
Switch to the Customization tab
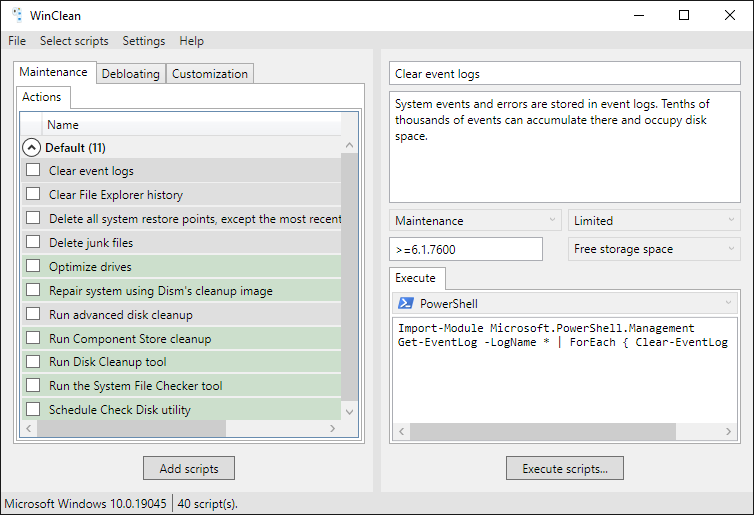[x=210, y=74]
